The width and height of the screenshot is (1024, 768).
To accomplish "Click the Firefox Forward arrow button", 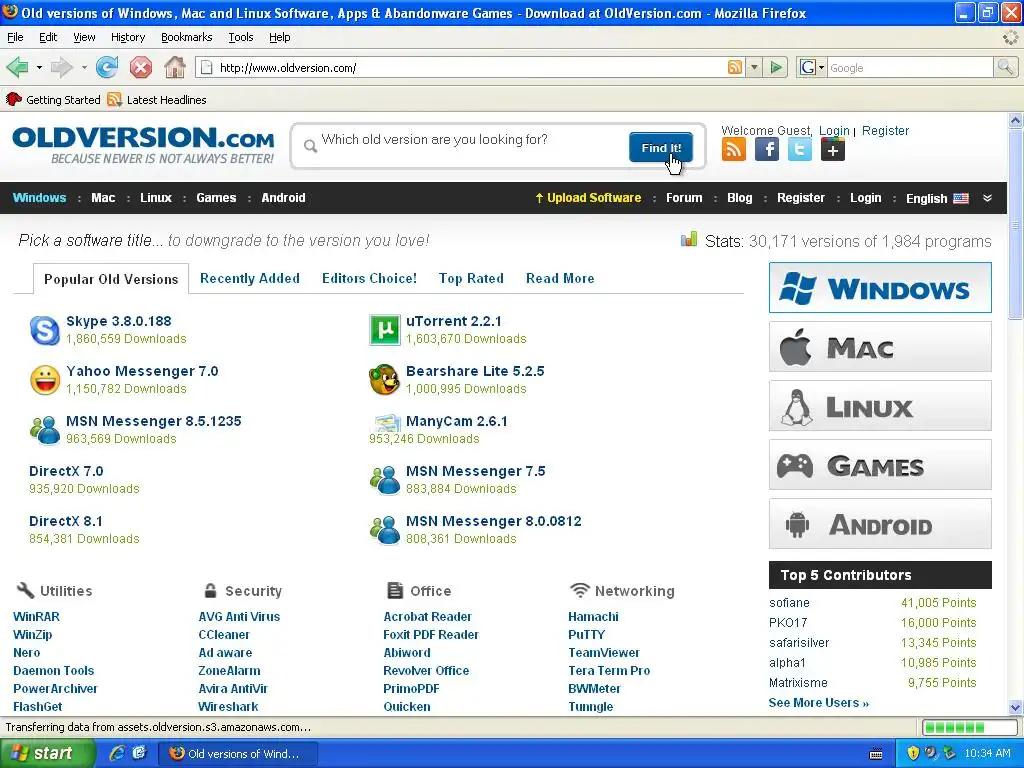I will pyautogui.click(x=61, y=67).
